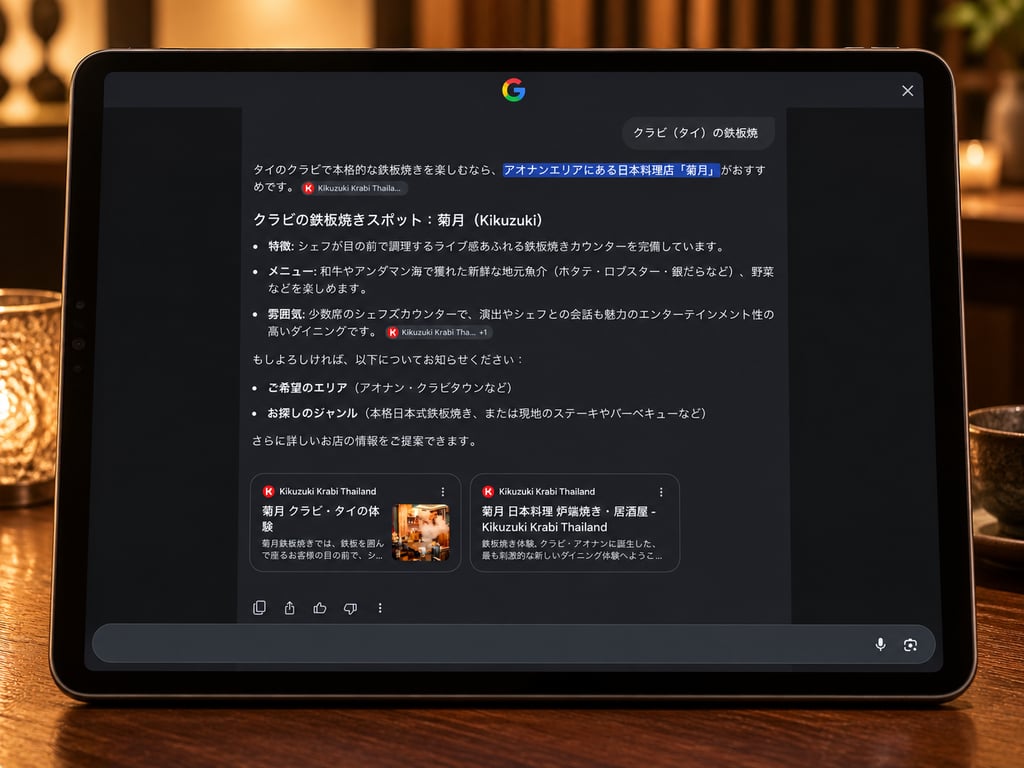Screen dimensions: 1024x768
Task: Click the teppanyaki photo thumbnail in first card
Action: [421, 533]
